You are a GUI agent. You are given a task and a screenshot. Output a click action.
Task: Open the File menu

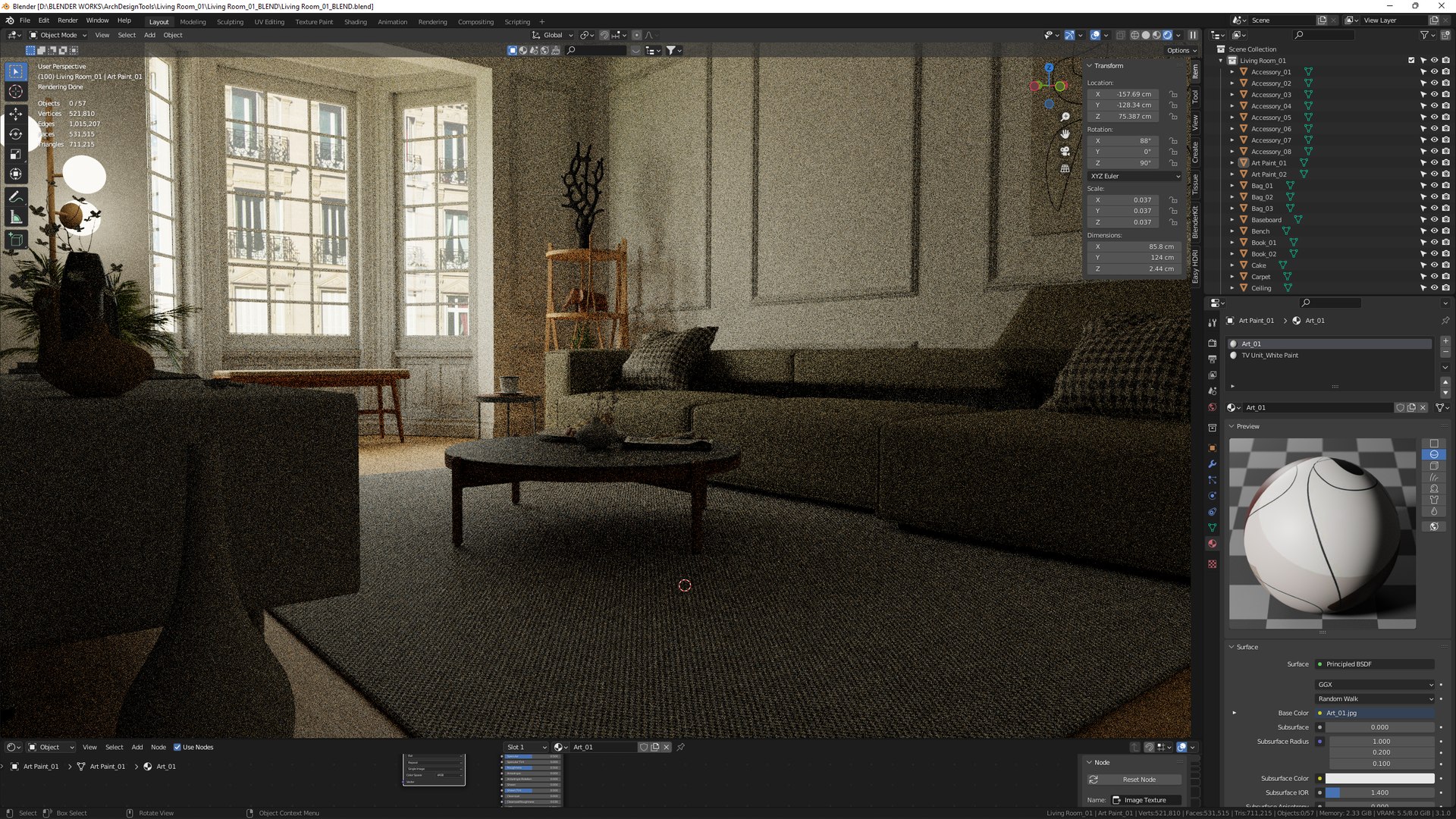click(25, 20)
